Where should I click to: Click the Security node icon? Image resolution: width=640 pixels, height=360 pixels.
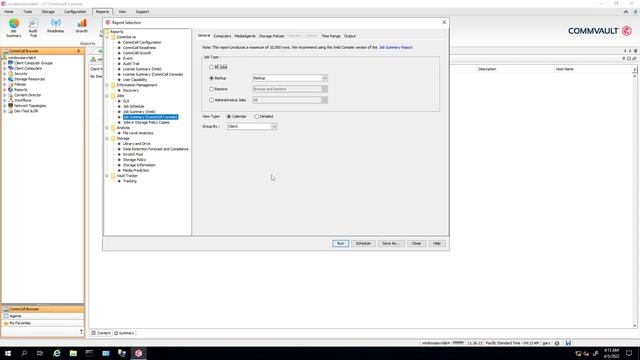(x=11, y=74)
